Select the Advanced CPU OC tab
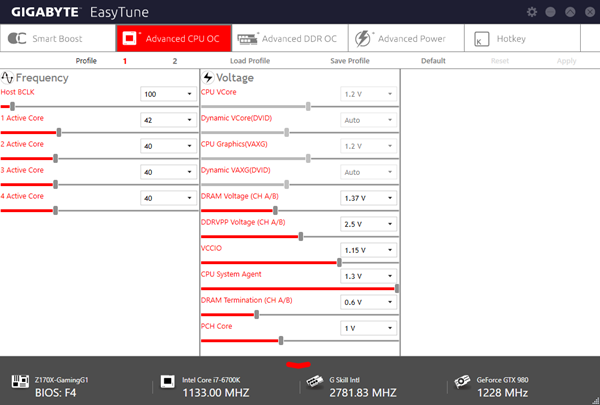 click(174, 38)
